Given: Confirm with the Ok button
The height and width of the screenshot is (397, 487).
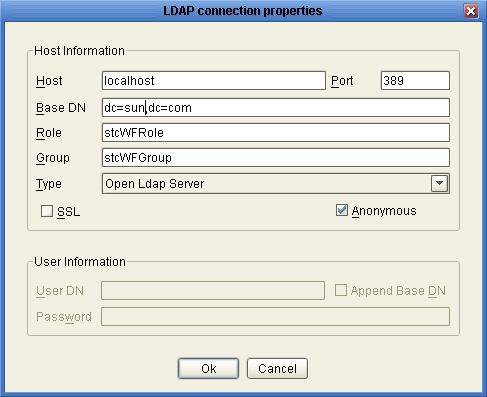Looking at the screenshot, I should coord(208,368).
